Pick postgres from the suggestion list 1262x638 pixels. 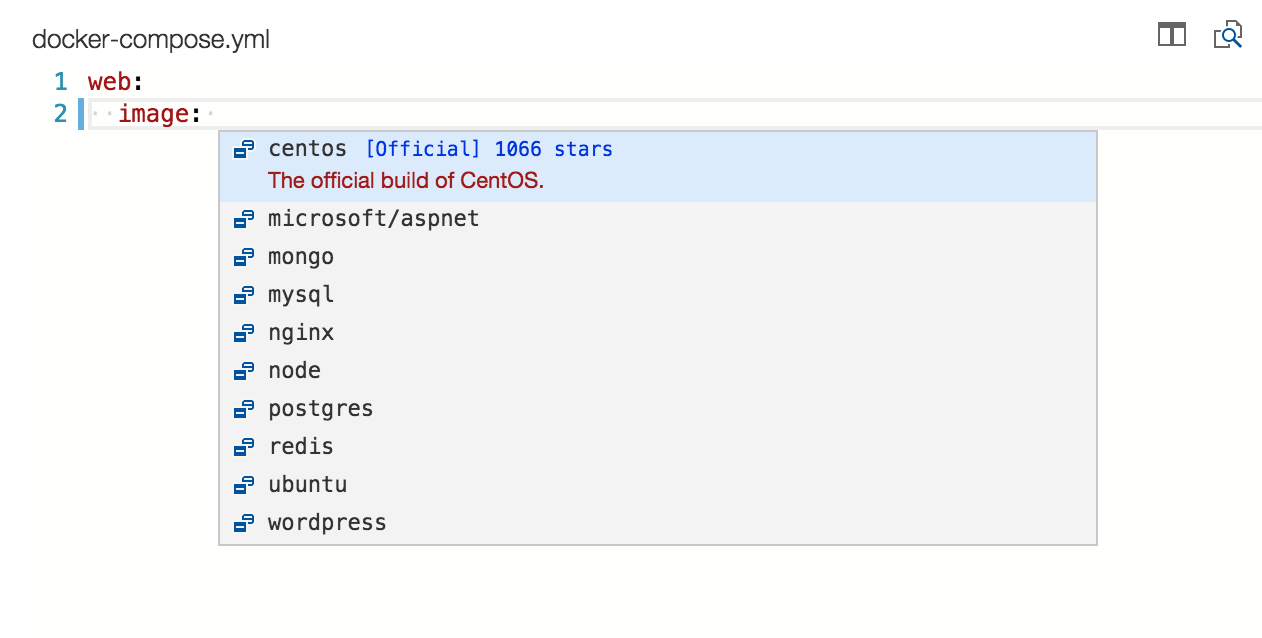[320, 409]
